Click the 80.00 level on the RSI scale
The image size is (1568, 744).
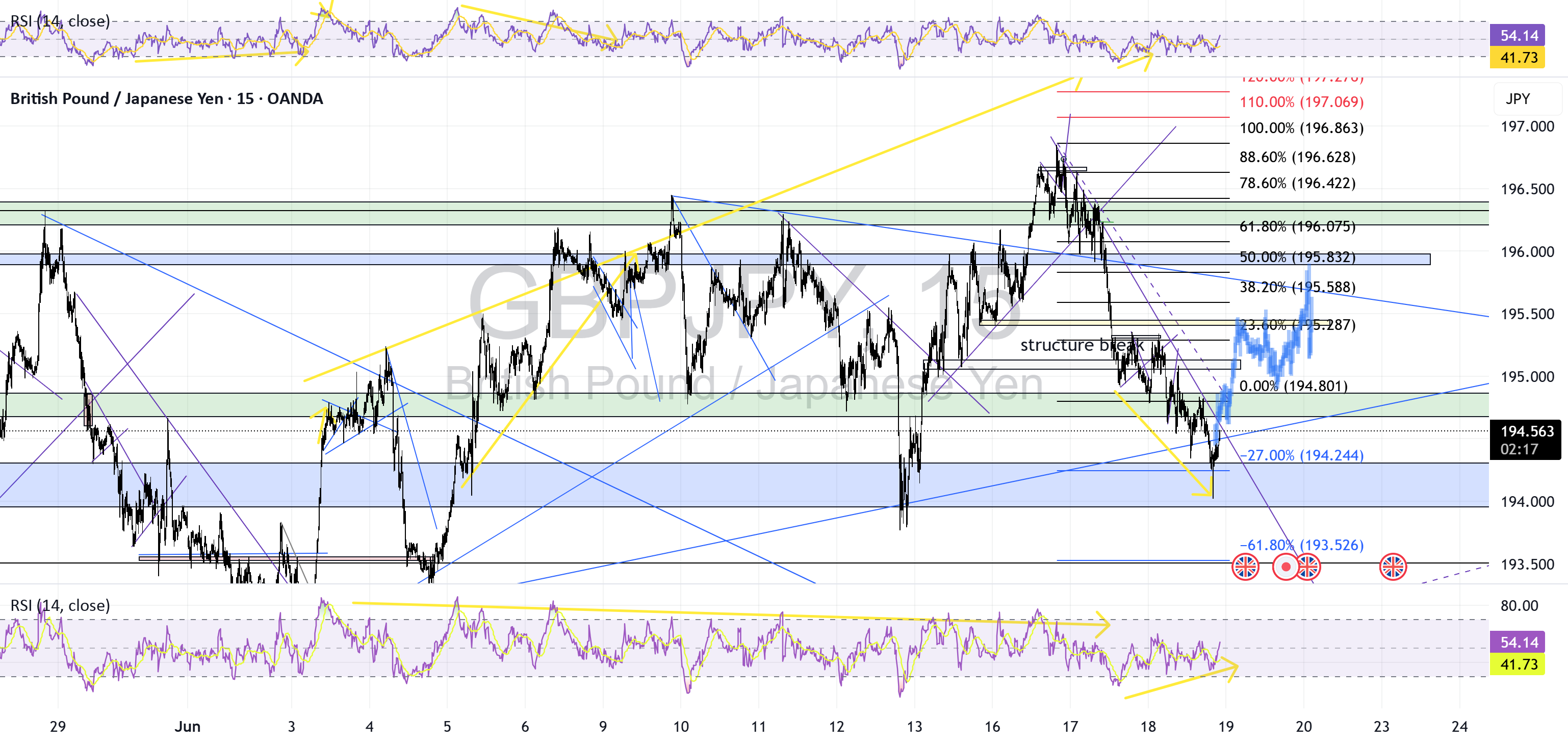1520,606
